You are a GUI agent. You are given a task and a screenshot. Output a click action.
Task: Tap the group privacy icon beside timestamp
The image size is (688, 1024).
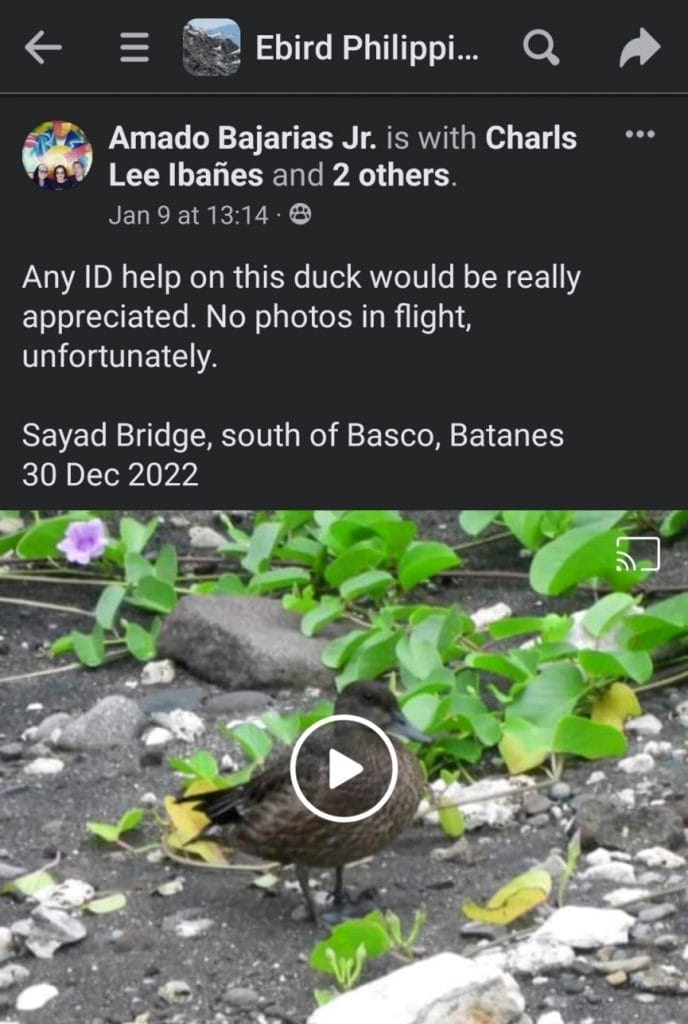(300, 214)
